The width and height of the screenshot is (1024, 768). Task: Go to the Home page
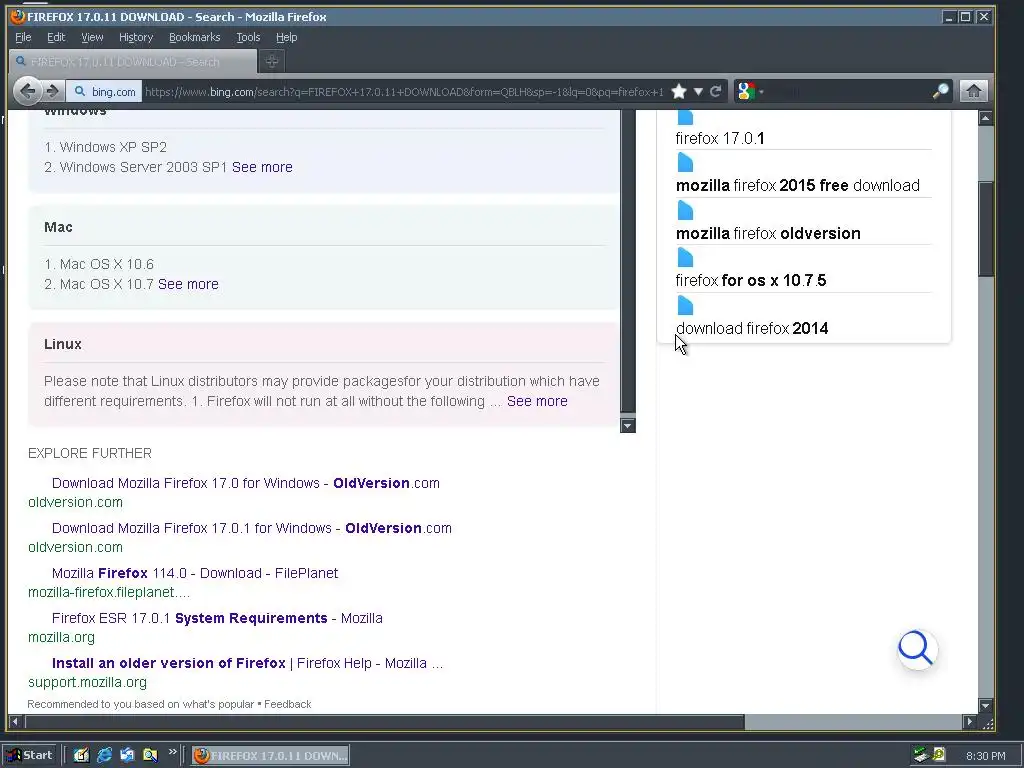974,91
